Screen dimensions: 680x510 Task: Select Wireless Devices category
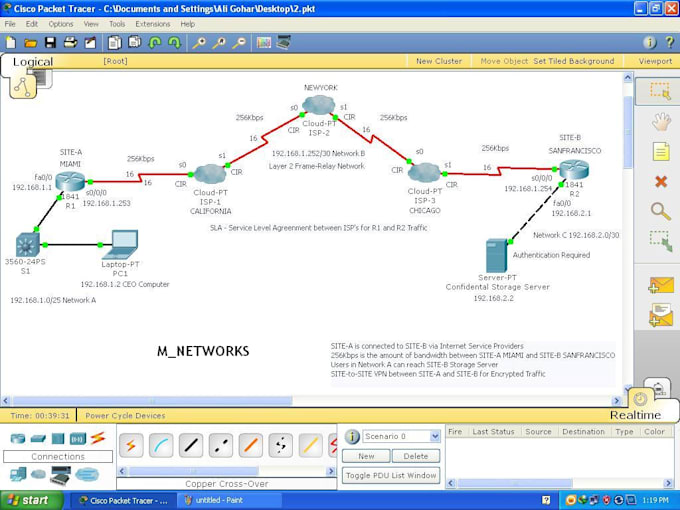pos(78,438)
